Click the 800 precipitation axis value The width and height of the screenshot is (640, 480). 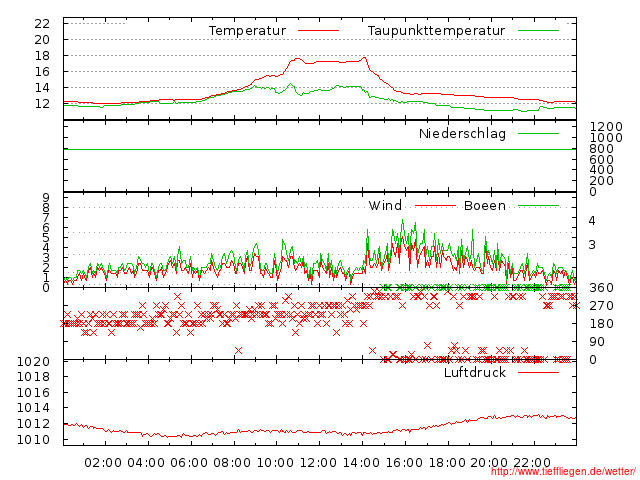(602, 149)
